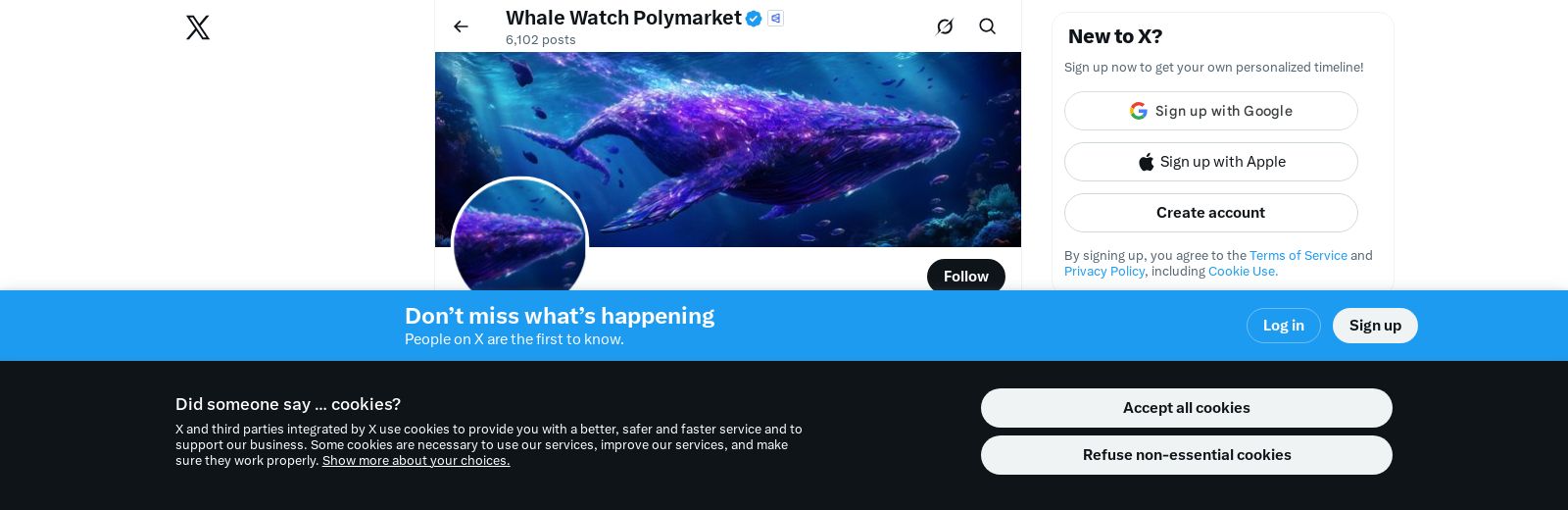This screenshot has width=1568, height=510.
Task: Accept all cookies
Action: pos(1186,408)
